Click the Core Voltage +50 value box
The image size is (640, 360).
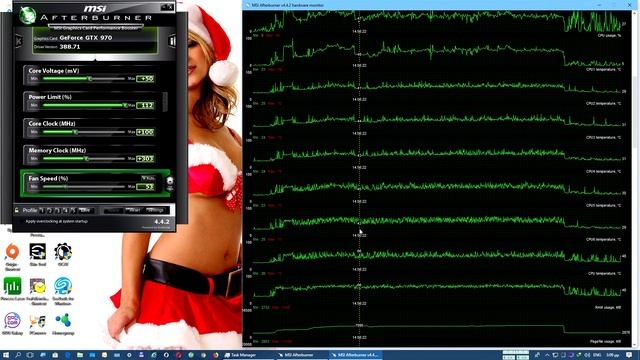coord(145,78)
